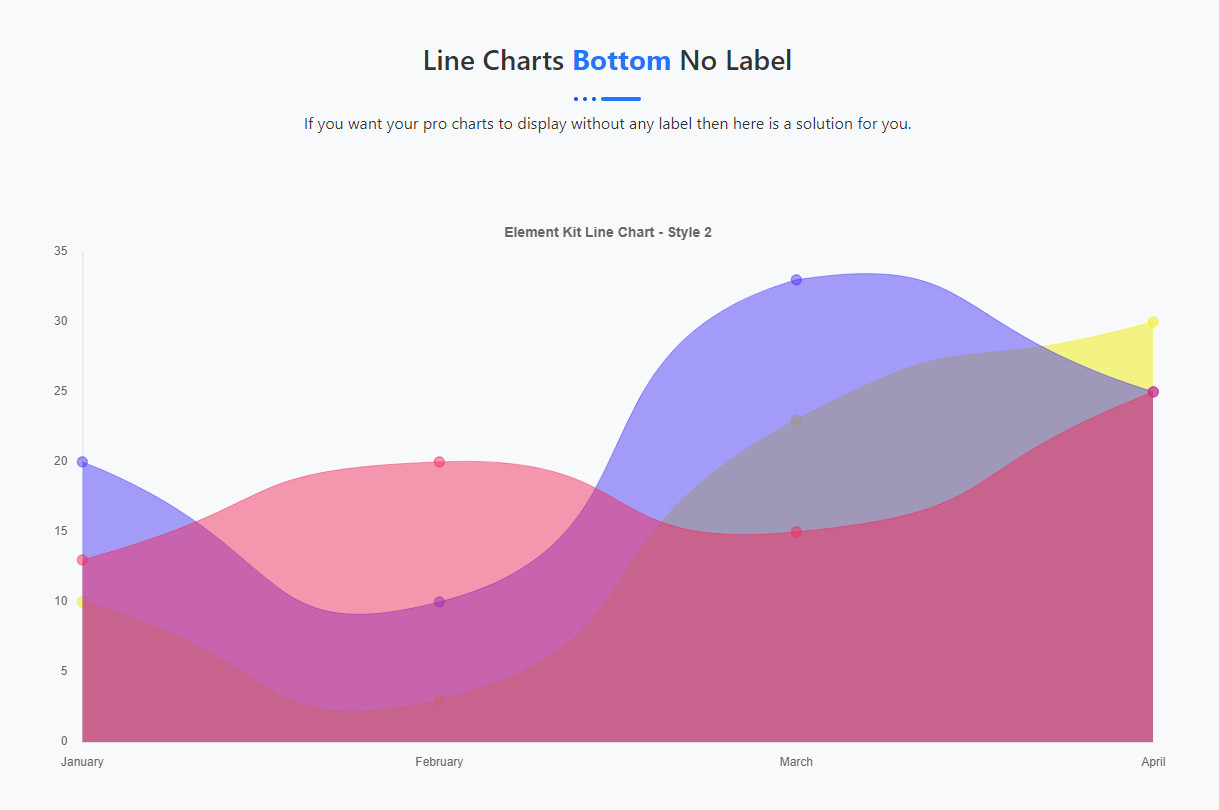Click the 35 label on the y-axis

(61, 251)
